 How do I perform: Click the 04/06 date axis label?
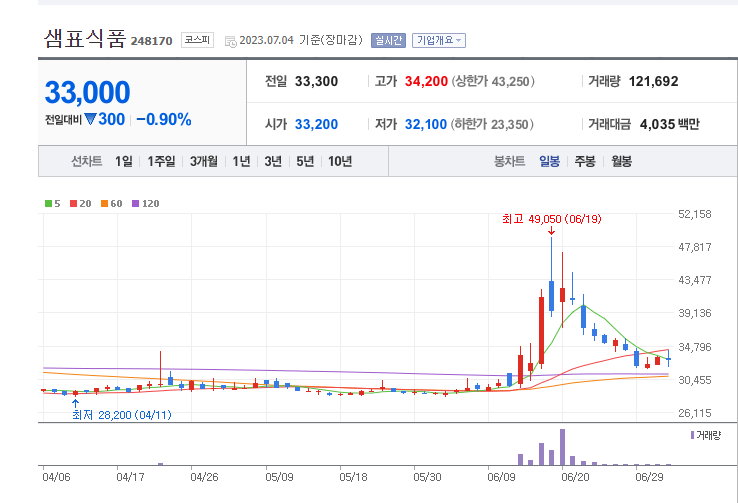tap(56, 477)
